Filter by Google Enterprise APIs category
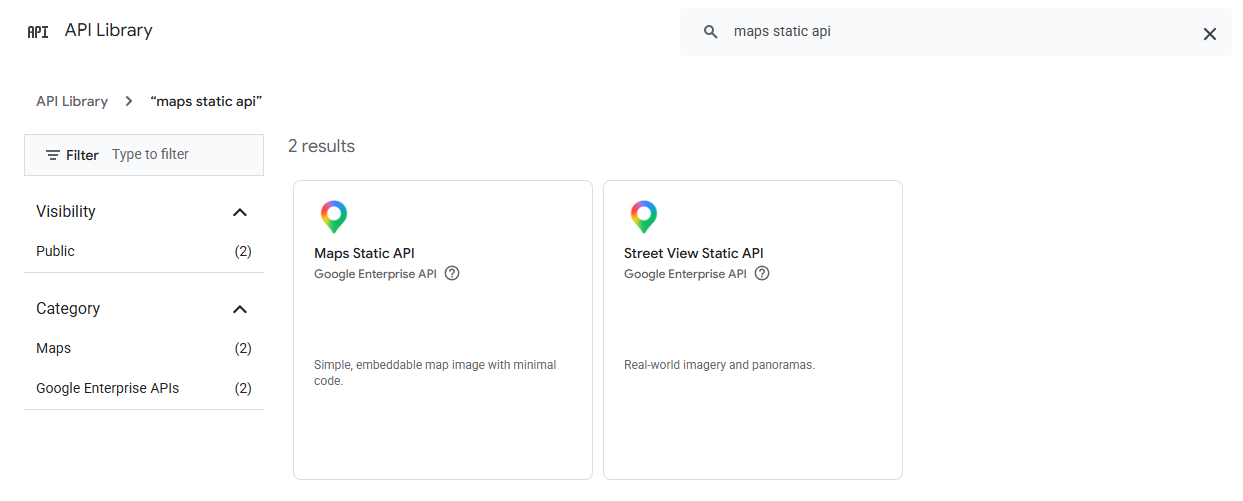 144,388
